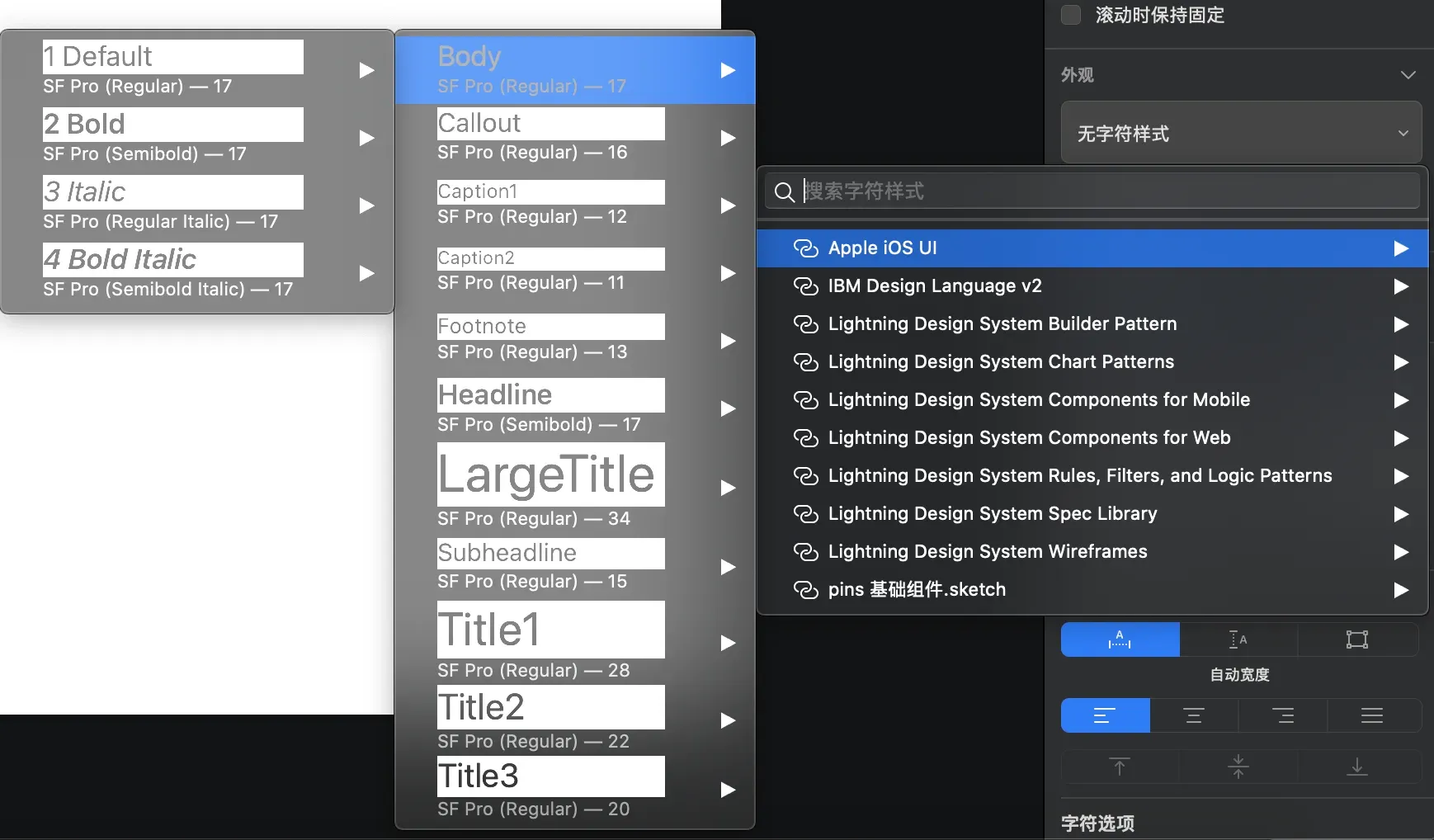
Task: Select the auto height text sizing icon
Action: [1238, 639]
